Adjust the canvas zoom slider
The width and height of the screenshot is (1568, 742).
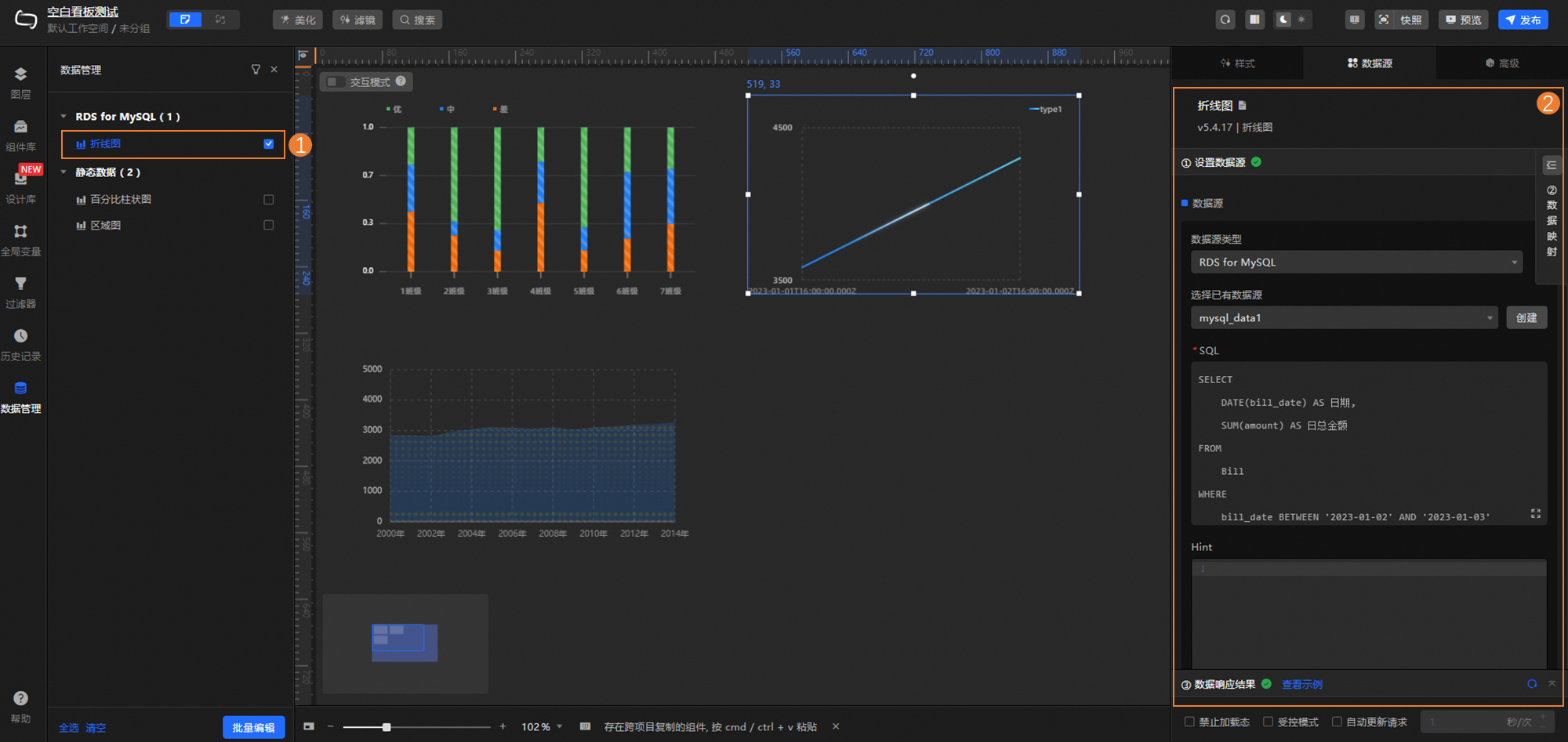point(387,726)
